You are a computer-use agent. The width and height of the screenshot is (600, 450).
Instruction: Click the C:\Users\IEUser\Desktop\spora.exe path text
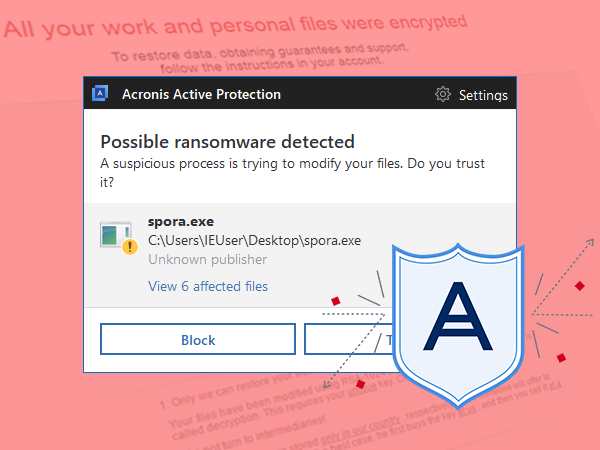[254, 241]
